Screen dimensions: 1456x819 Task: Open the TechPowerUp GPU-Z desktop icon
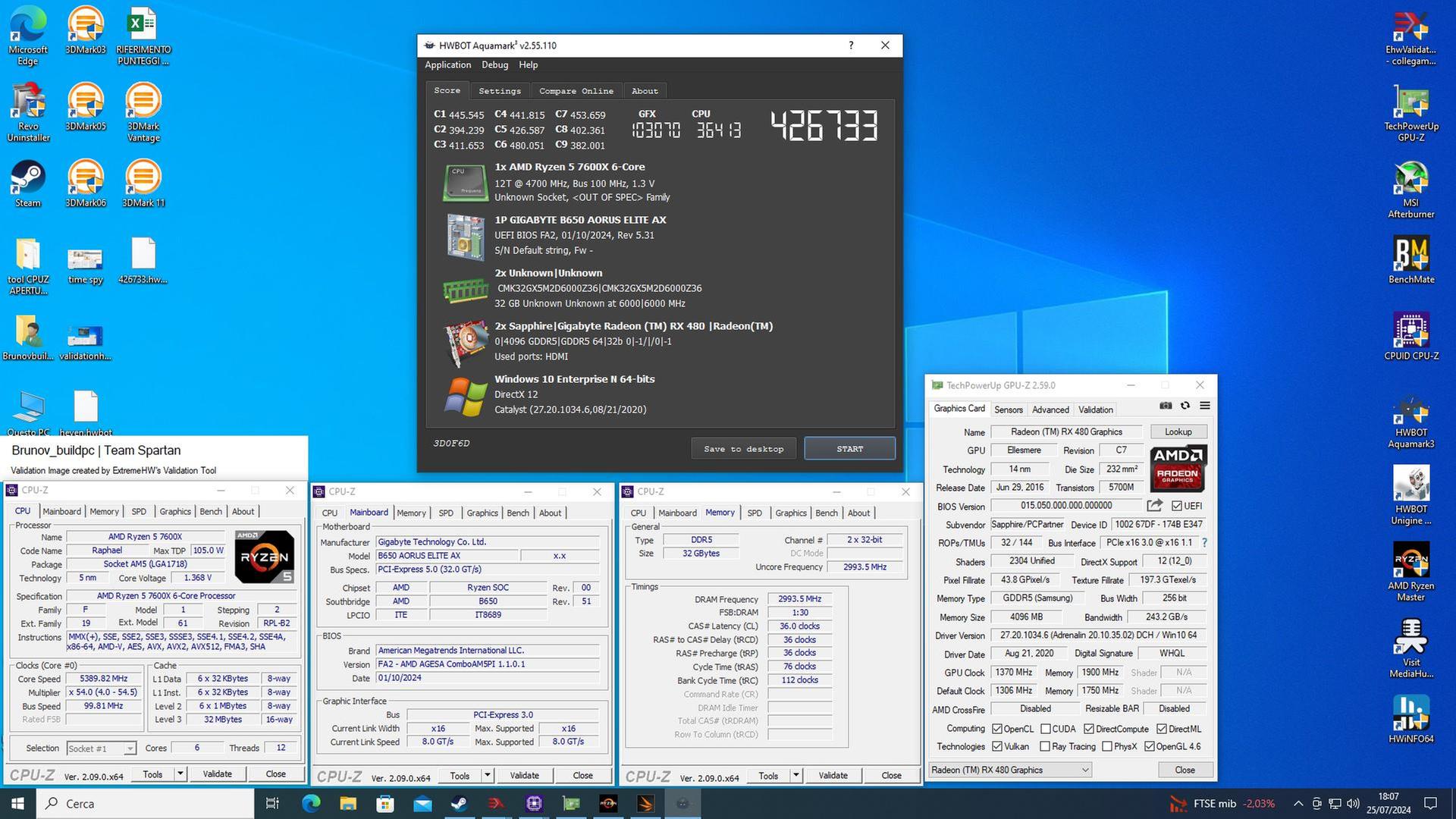[x=1410, y=112]
